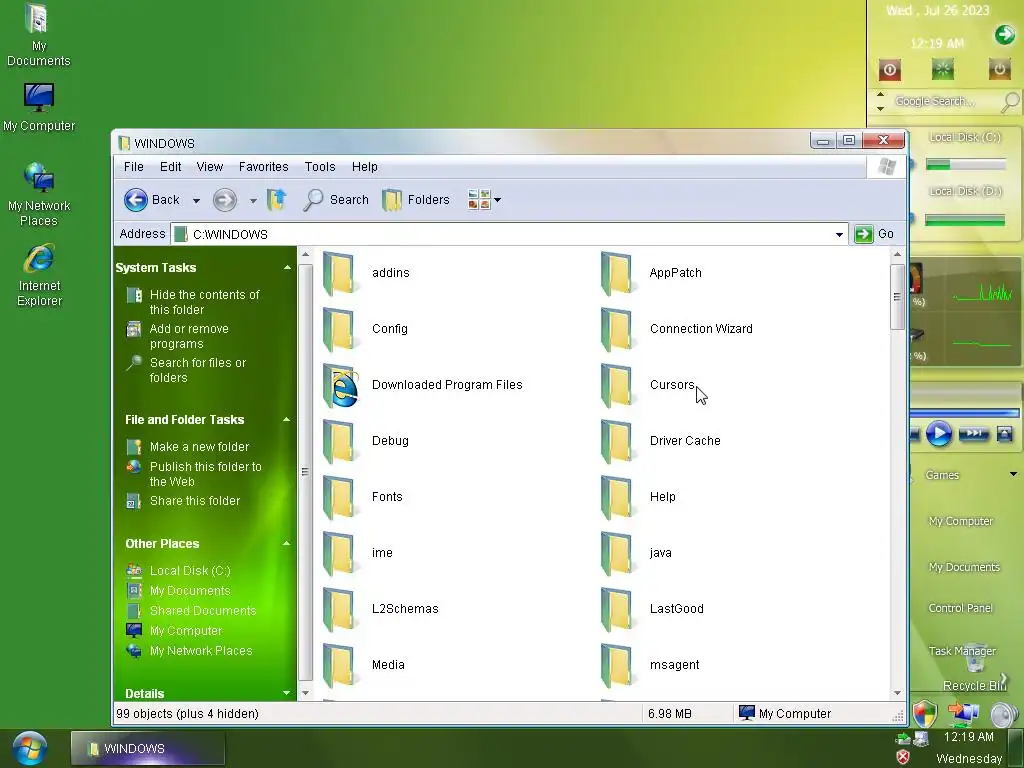Open the Tools menu
The image size is (1024, 768).
(320, 167)
